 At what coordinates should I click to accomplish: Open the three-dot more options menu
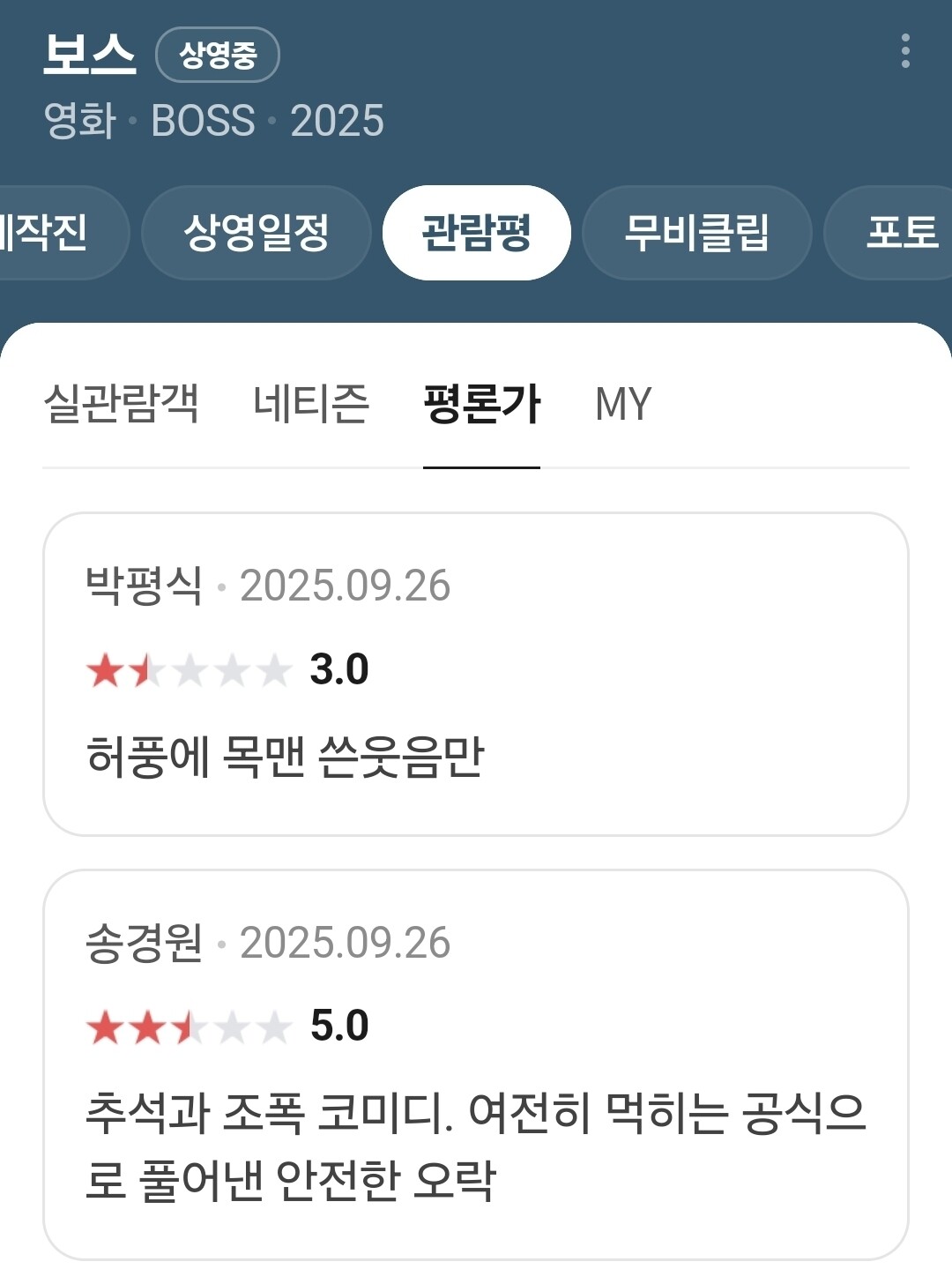point(905,51)
